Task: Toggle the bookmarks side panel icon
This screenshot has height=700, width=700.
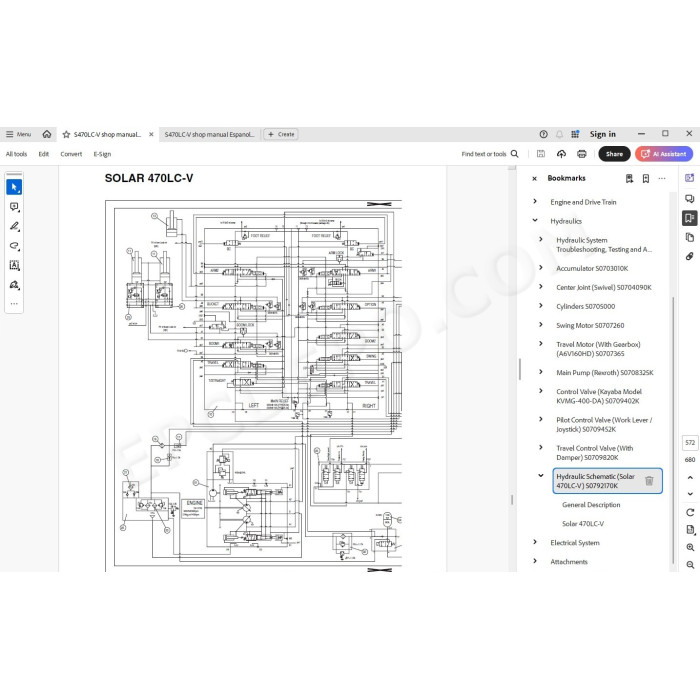Action: (x=690, y=218)
